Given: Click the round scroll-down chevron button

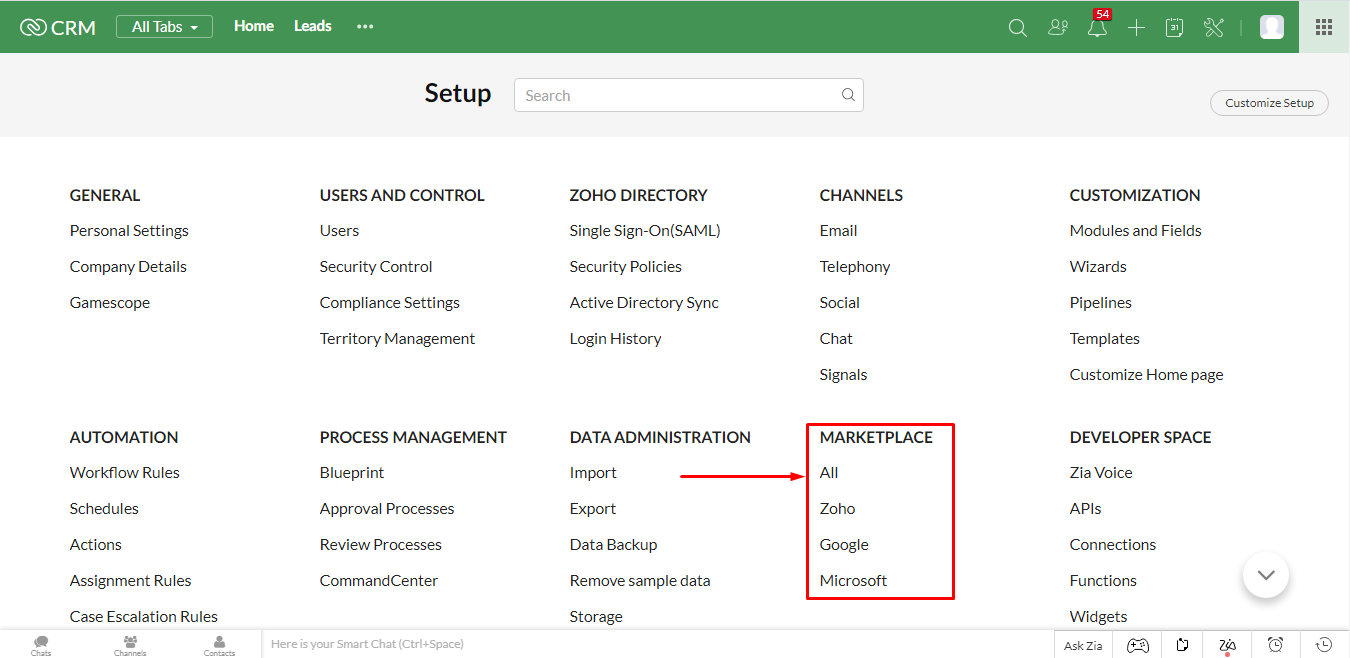Looking at the screenshot, I should pyautogui.click(x=1266, y=575).
